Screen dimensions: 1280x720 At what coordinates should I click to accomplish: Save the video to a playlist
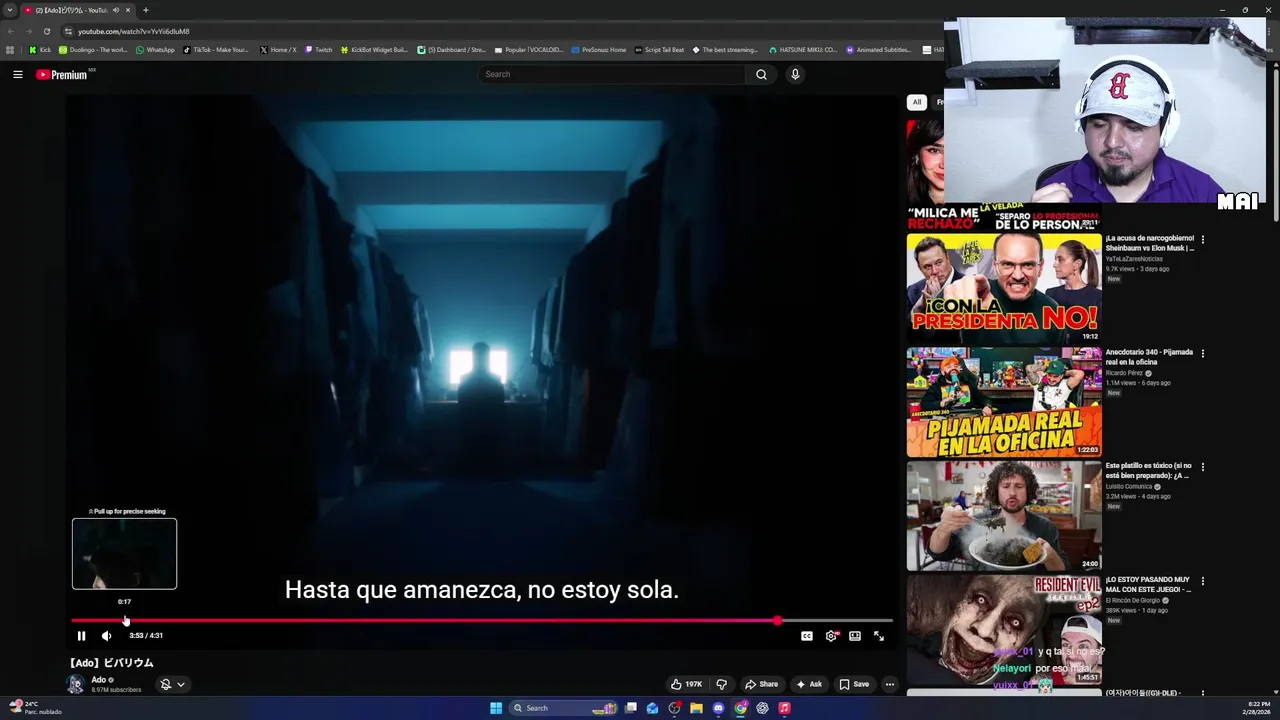pyautogui.click(x=854, y=684)
